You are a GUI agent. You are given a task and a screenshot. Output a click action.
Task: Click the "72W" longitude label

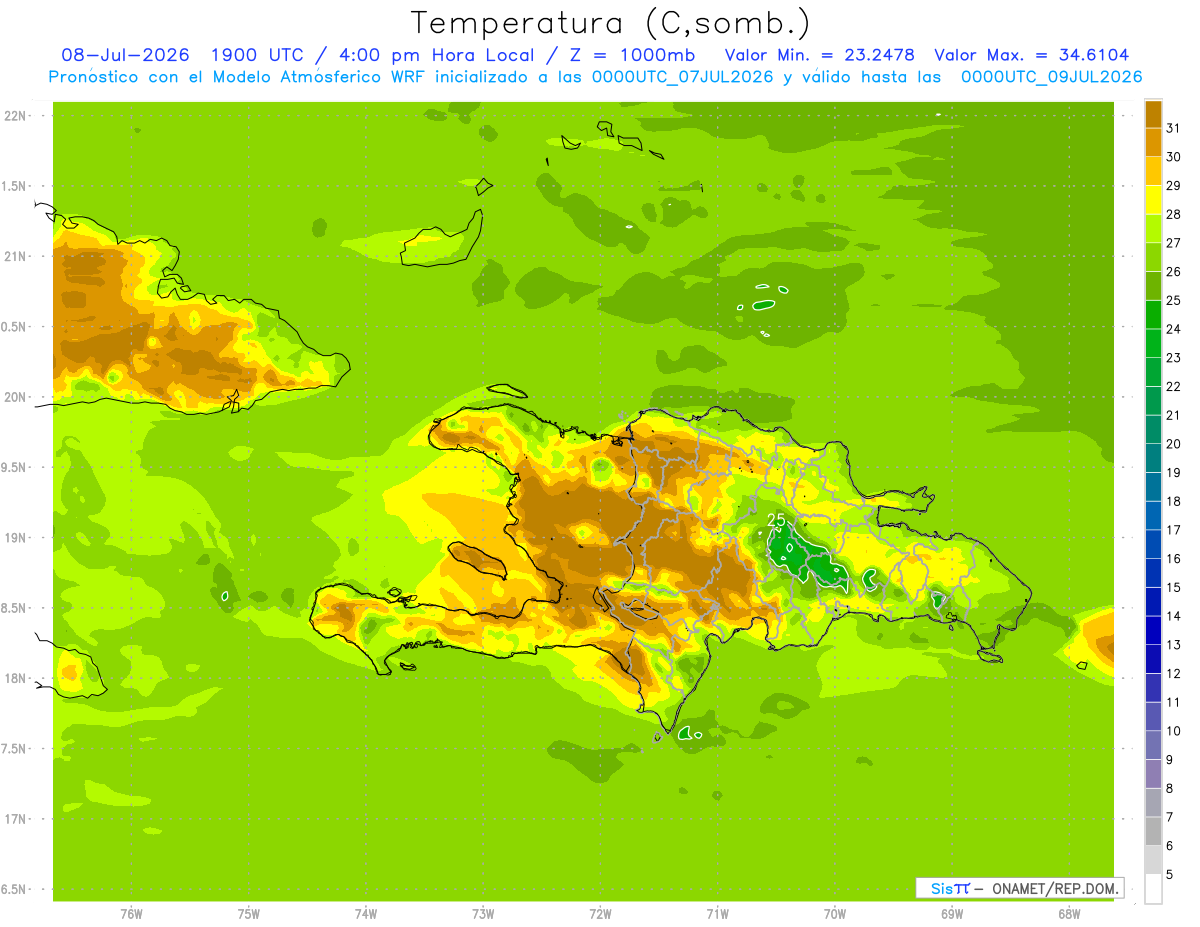click(x=600, y=913)
